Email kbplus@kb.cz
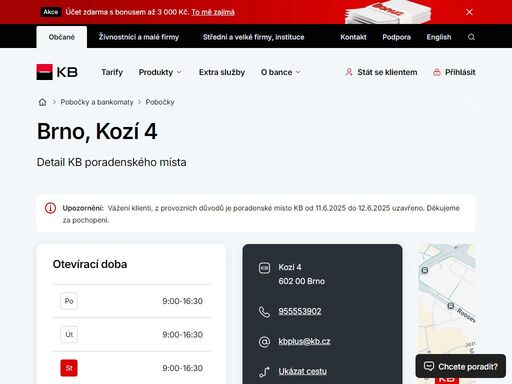Screen dimensions: 512x384 [304, 341]
